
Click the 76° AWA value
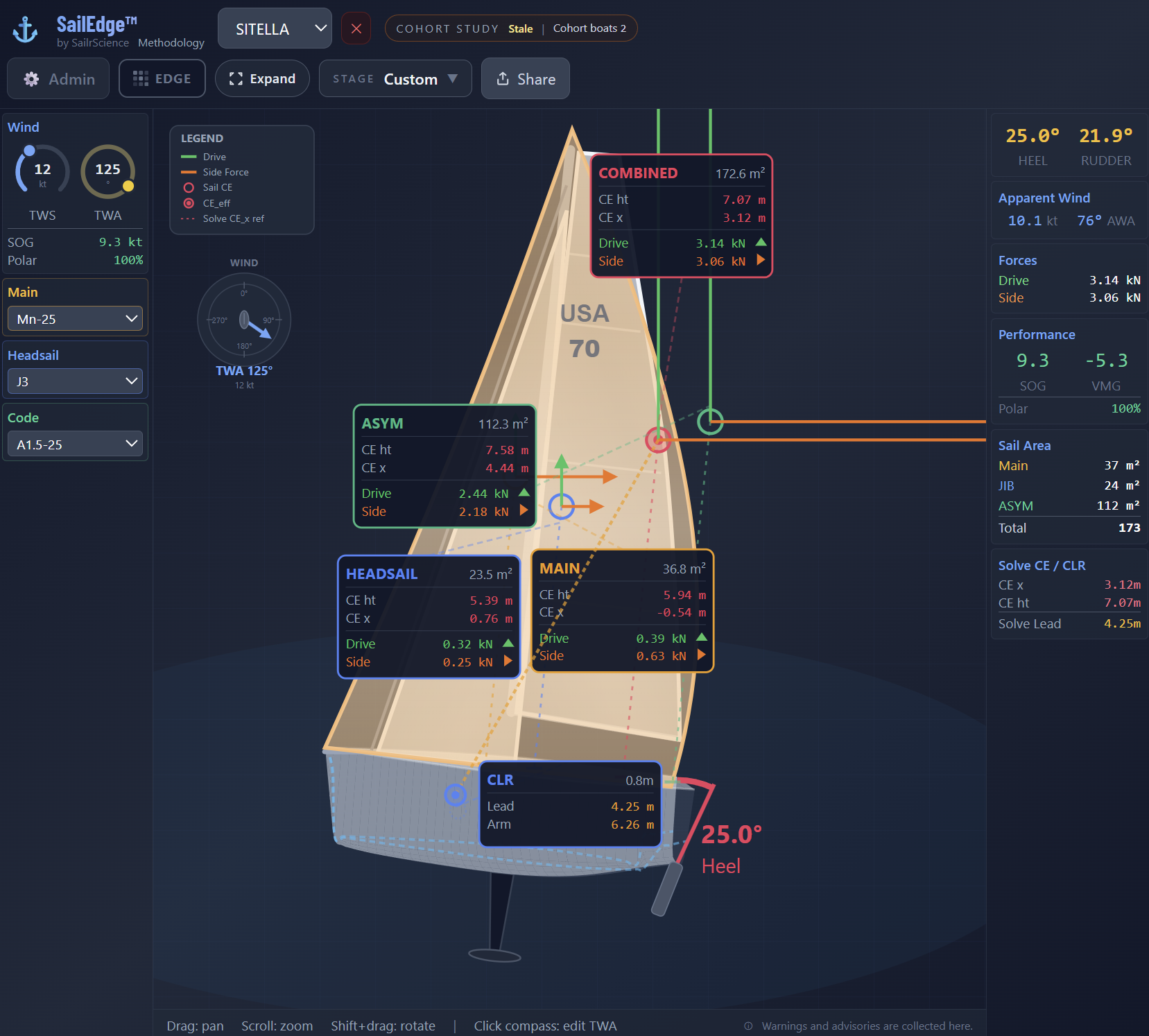[x=1105, y=221]
